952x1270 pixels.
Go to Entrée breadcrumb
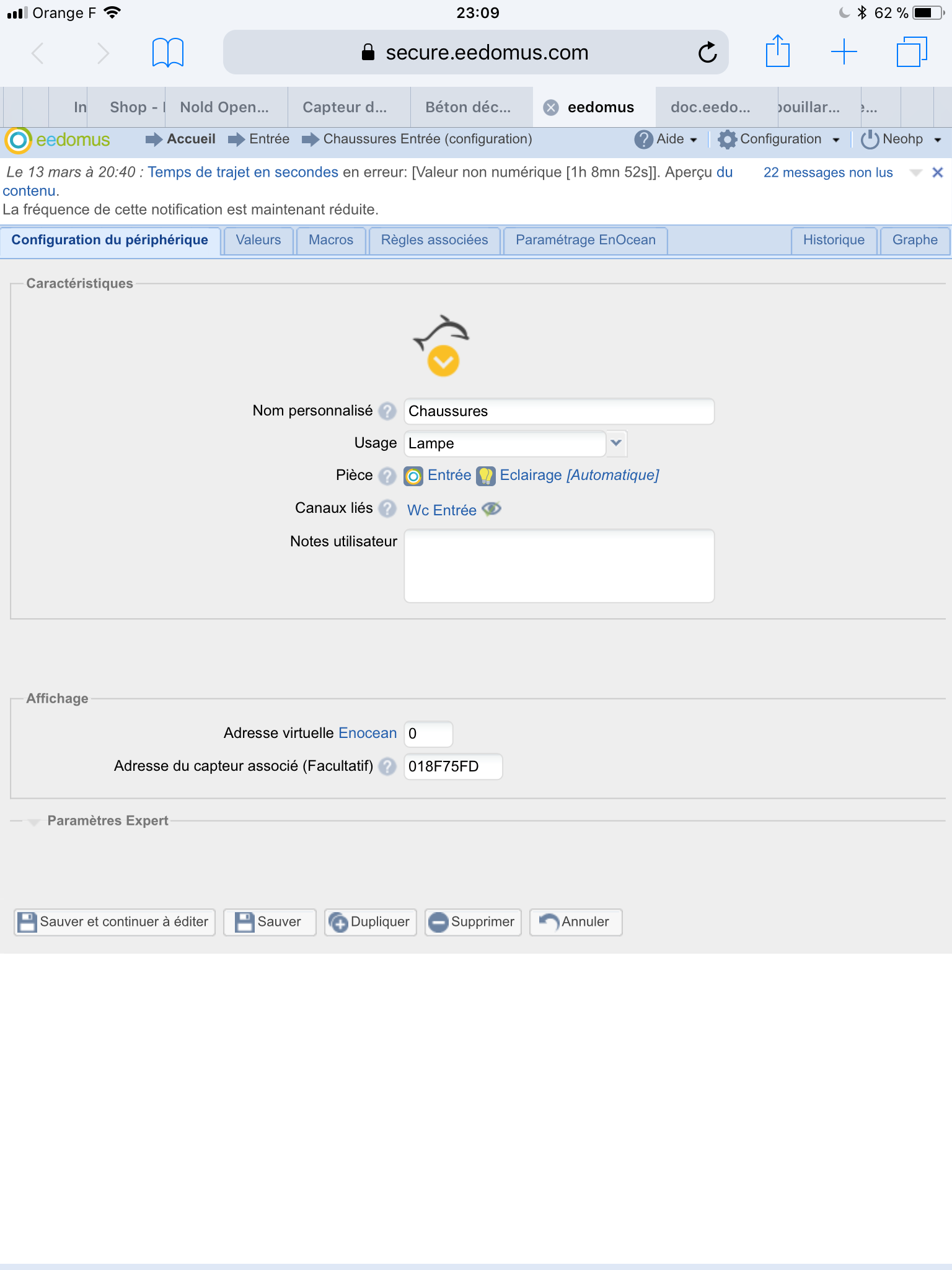coord(269,139)
